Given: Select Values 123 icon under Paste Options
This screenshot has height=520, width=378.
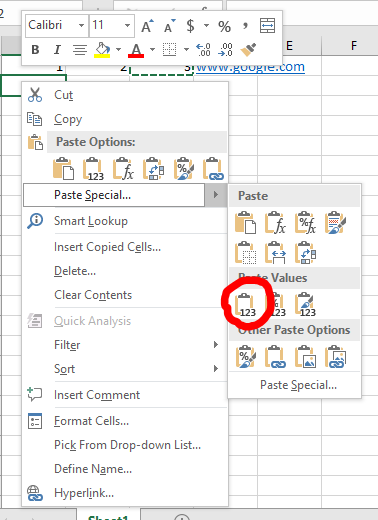Looking at the screenshot, I should [93, 168].
